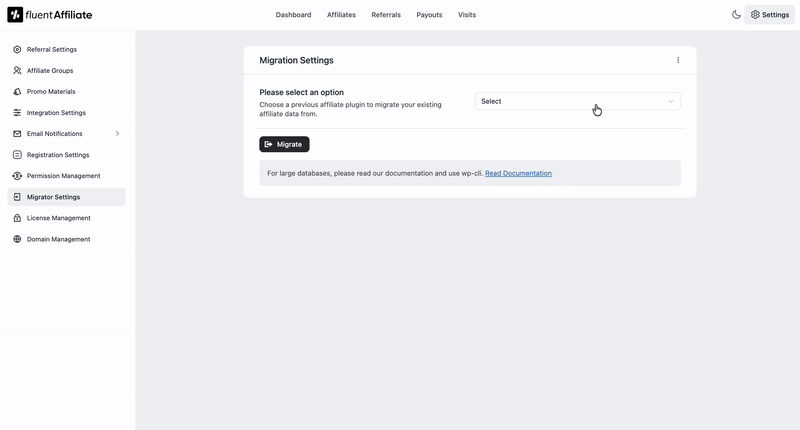Click the Domain Management globe icon
Screen dimensions: 800x430
pyautogui.click(x=17, y=239)
